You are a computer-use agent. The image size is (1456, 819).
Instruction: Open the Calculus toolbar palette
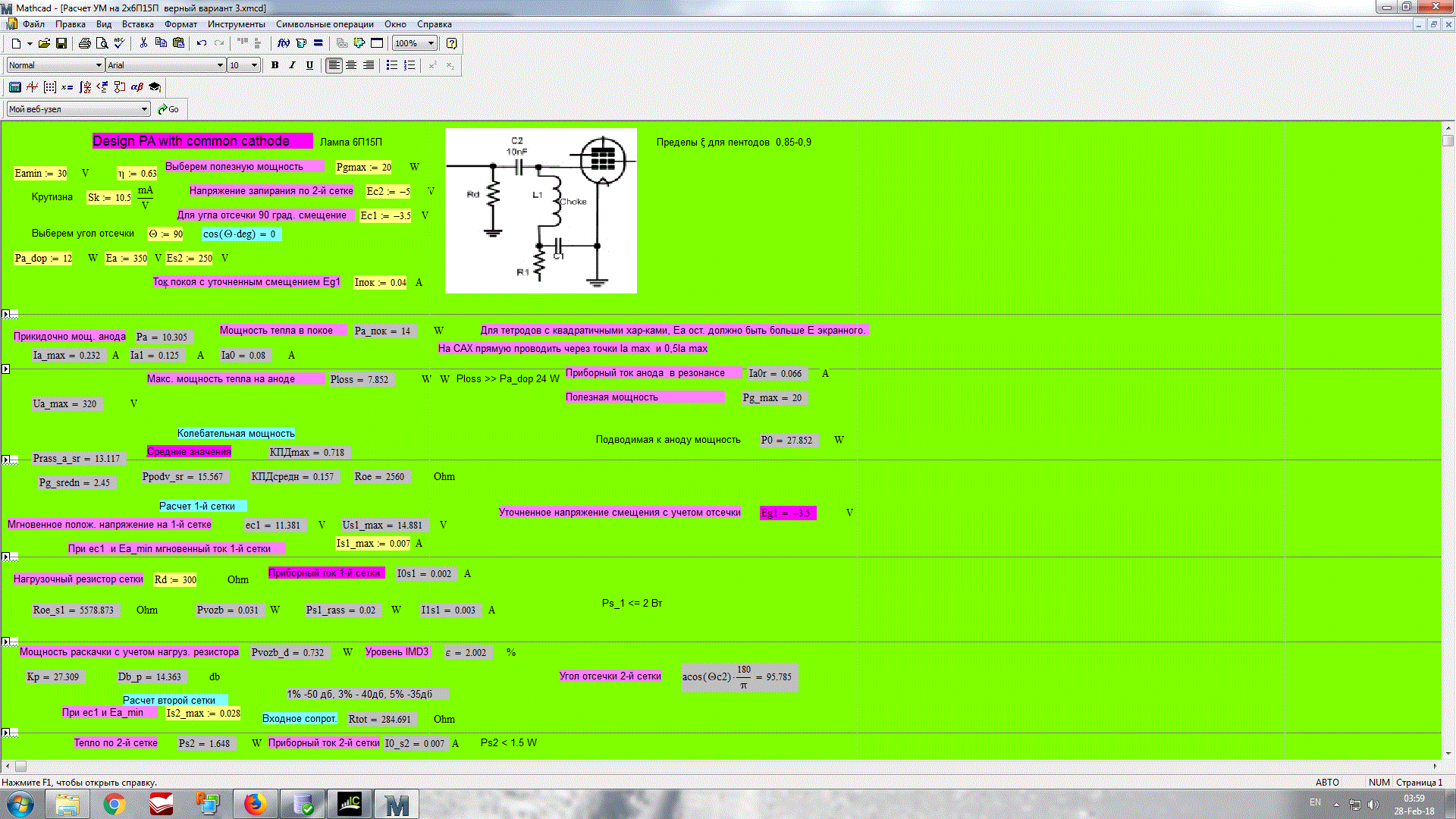tap(85, 87)
